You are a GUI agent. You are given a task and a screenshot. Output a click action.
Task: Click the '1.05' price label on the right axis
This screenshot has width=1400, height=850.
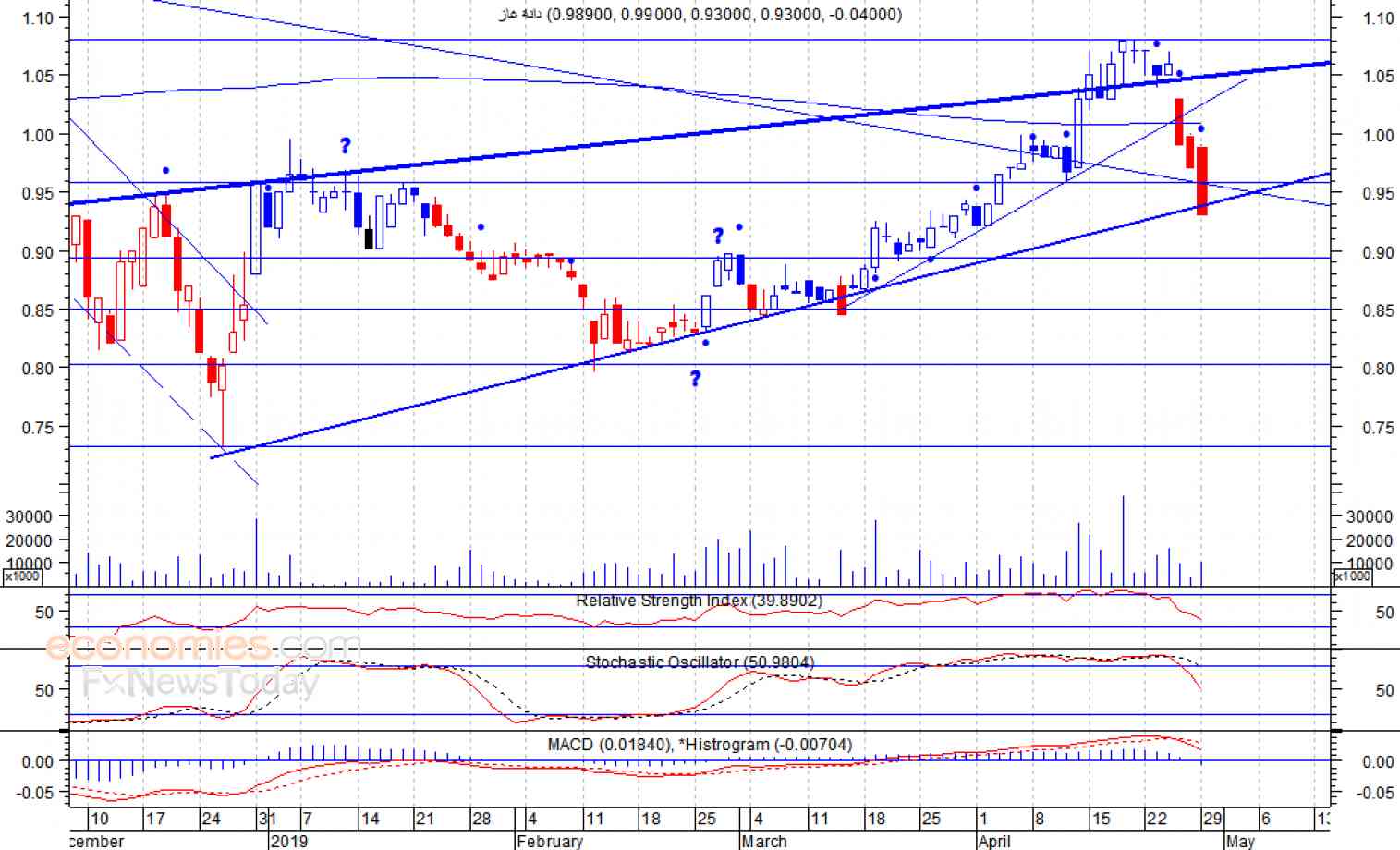[1379, 77]
